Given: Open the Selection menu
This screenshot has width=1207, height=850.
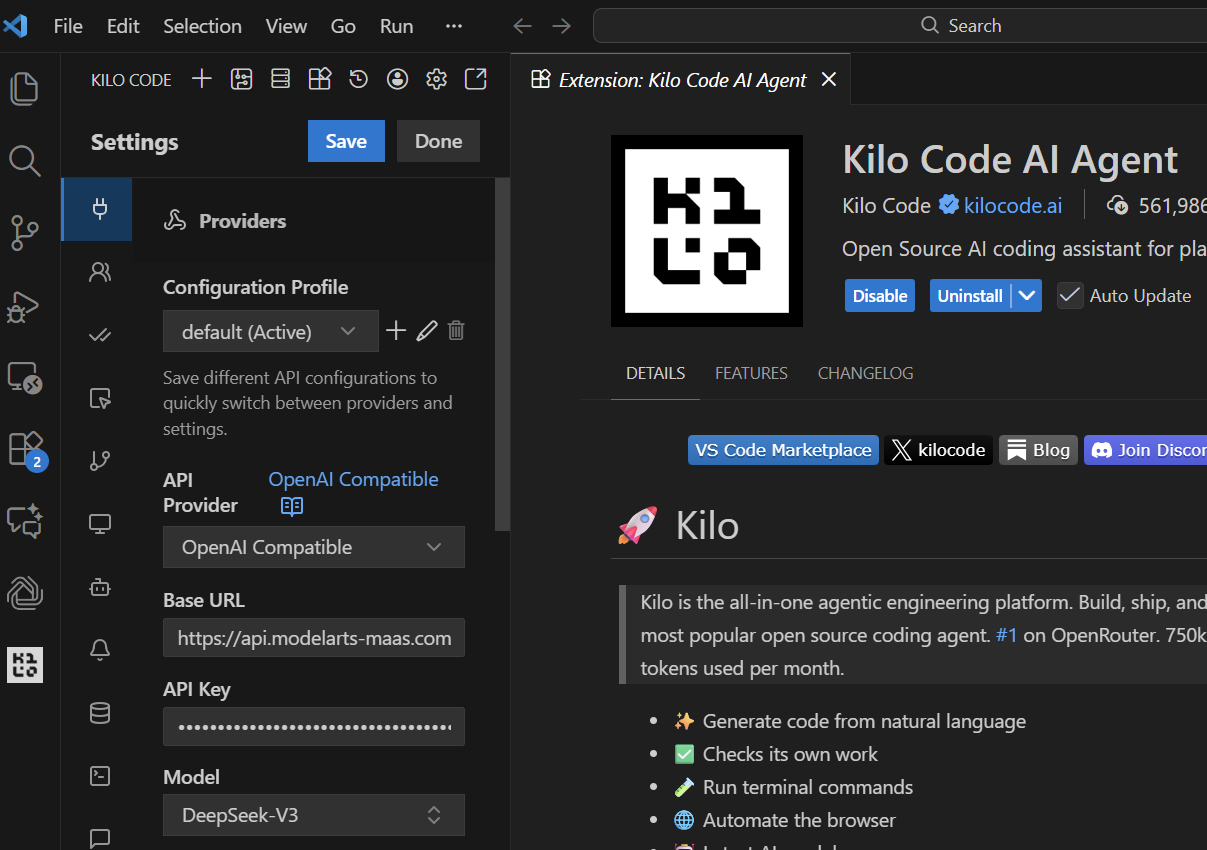Looking at the screenshot, I should click(202, 26).
